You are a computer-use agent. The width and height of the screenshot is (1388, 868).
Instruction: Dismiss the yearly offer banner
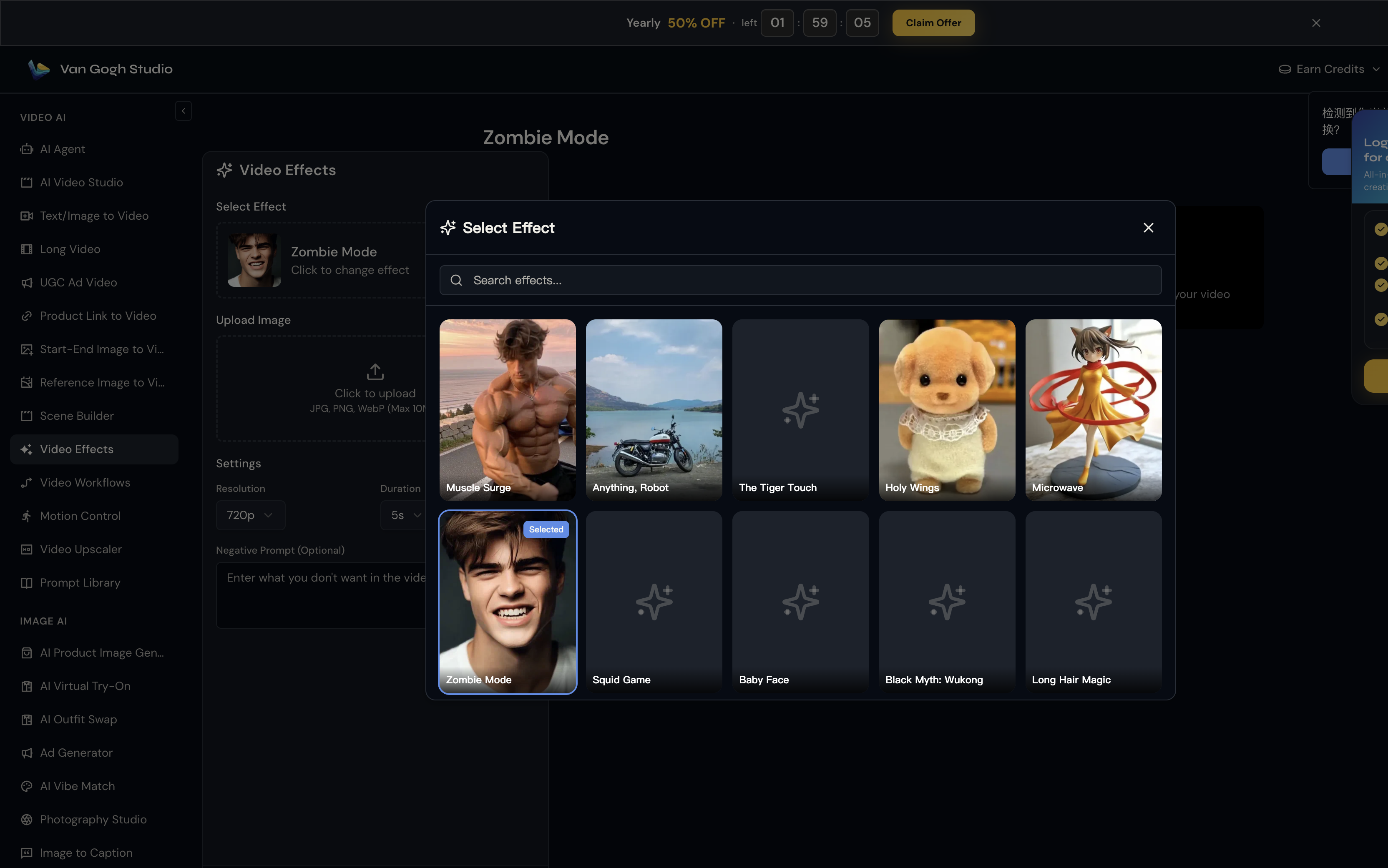point(1316,23)
